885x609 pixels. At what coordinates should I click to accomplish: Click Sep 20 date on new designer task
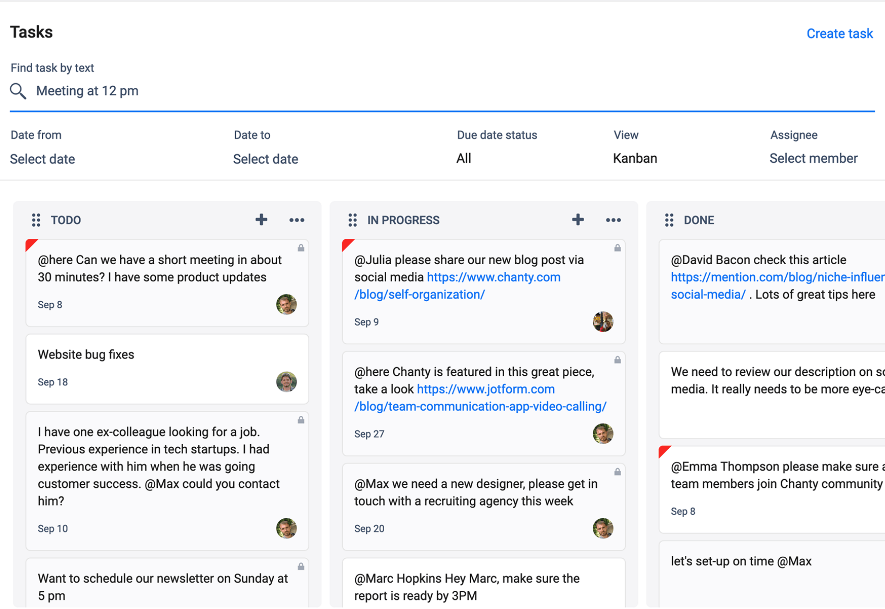[x=369, y=529]
